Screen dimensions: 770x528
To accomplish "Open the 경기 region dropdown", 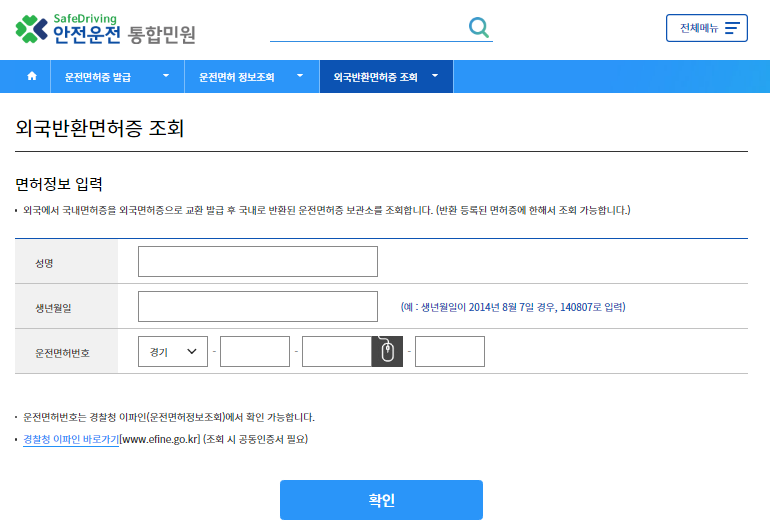I will pos(173,352).
